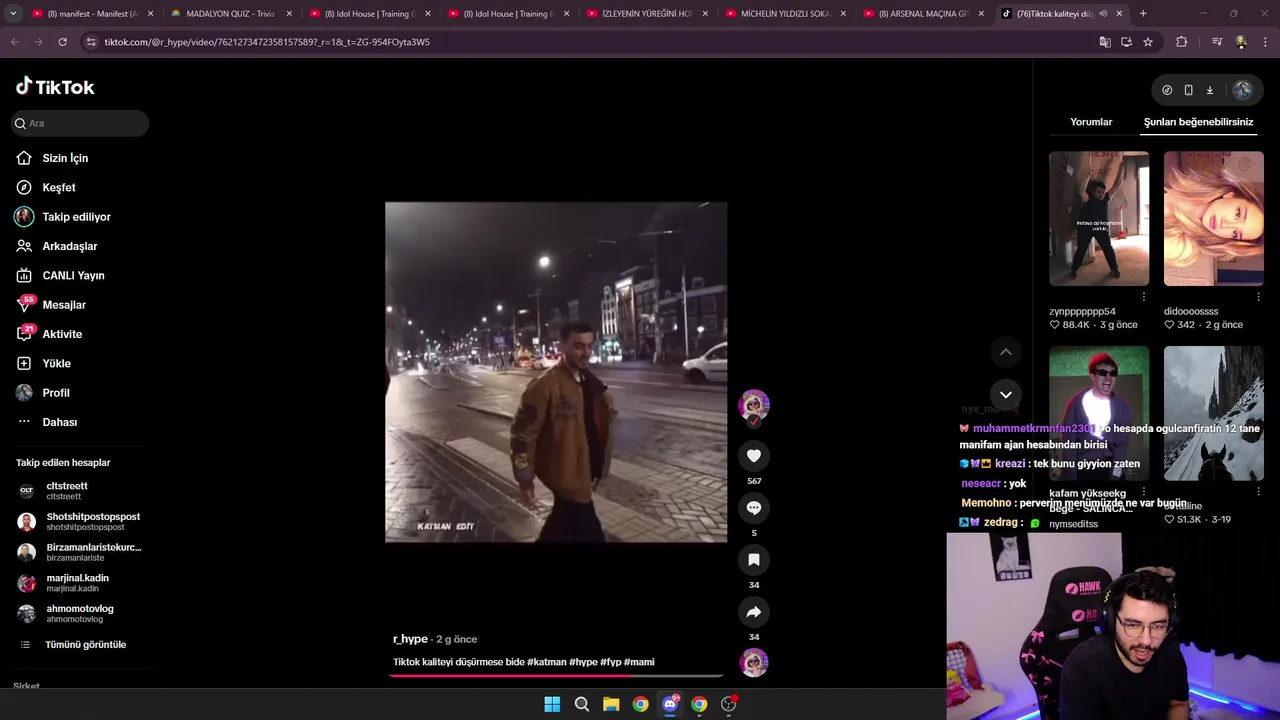This screenshot has width=1280, height=720.
Task: Bookmark the video to favorites
Action: [x=754, y=560]
